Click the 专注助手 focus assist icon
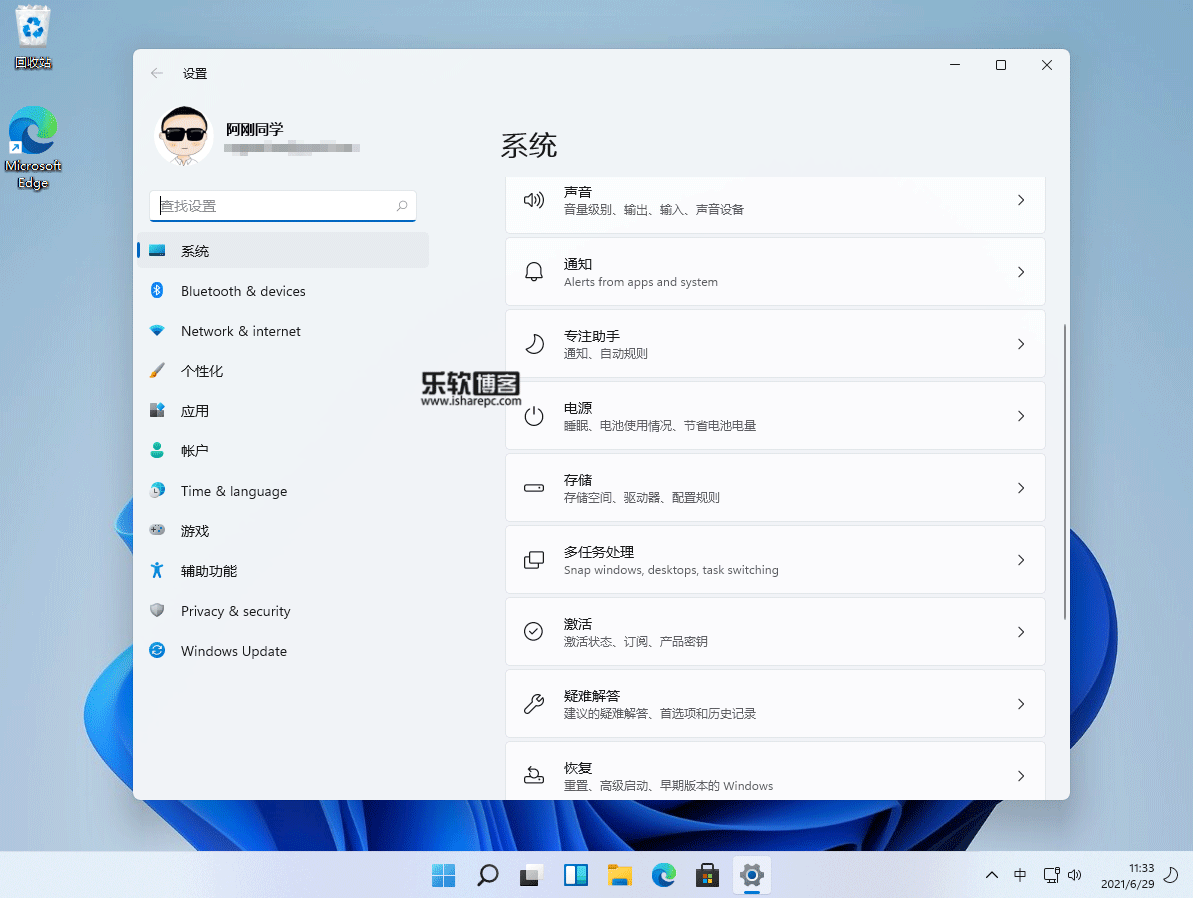 coord(533,343)
